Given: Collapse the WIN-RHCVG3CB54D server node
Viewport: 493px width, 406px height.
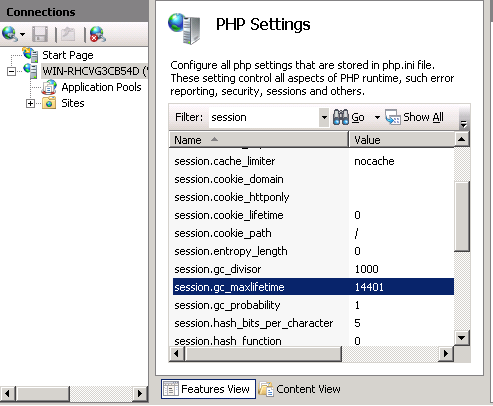Looking at the screenshot, I should tap(11, 71).
